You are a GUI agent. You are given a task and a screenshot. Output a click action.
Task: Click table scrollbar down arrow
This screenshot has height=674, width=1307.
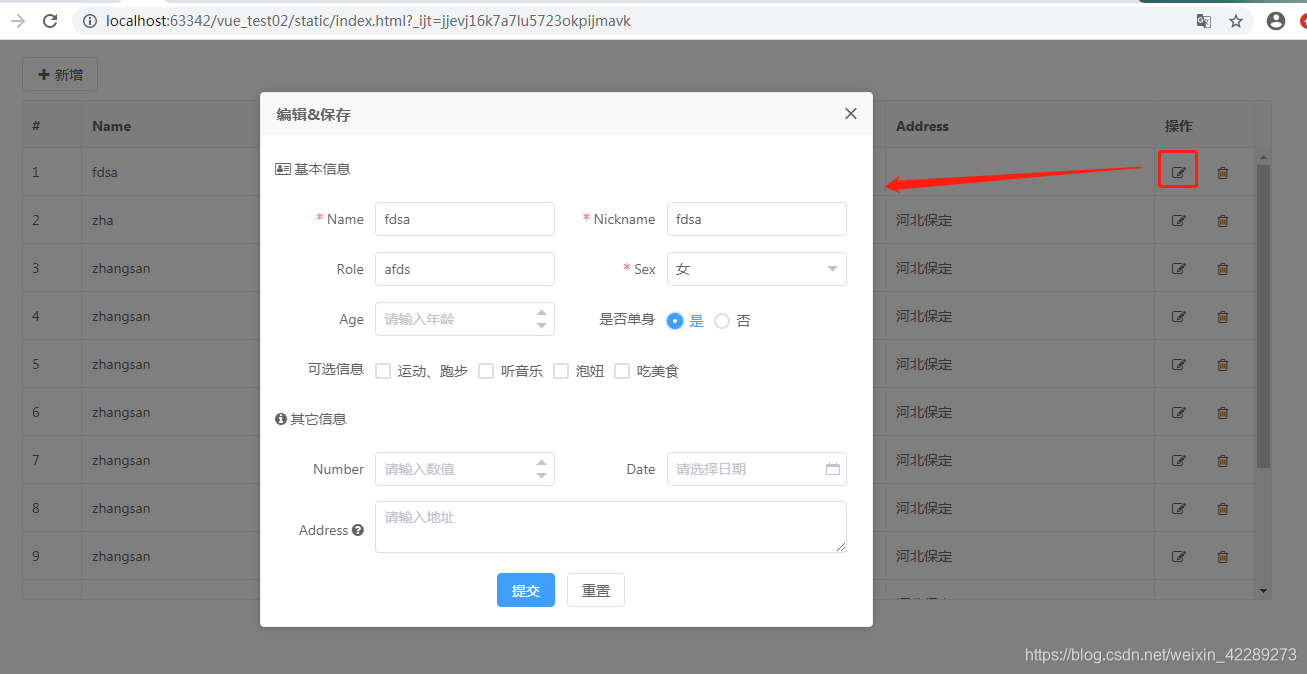[x=1263, y=591]
